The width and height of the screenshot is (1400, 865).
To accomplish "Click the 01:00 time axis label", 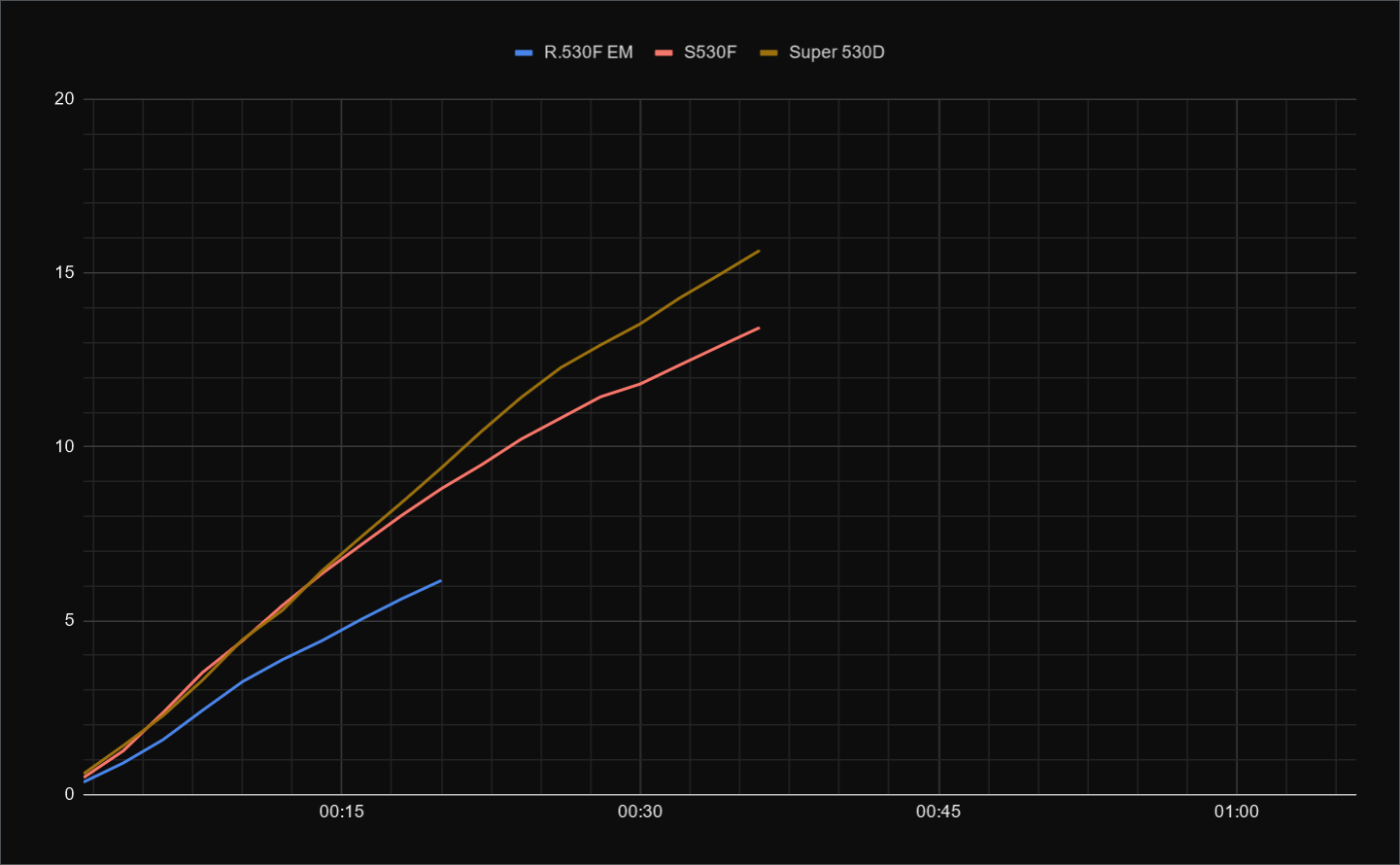I will (1236, 812).
